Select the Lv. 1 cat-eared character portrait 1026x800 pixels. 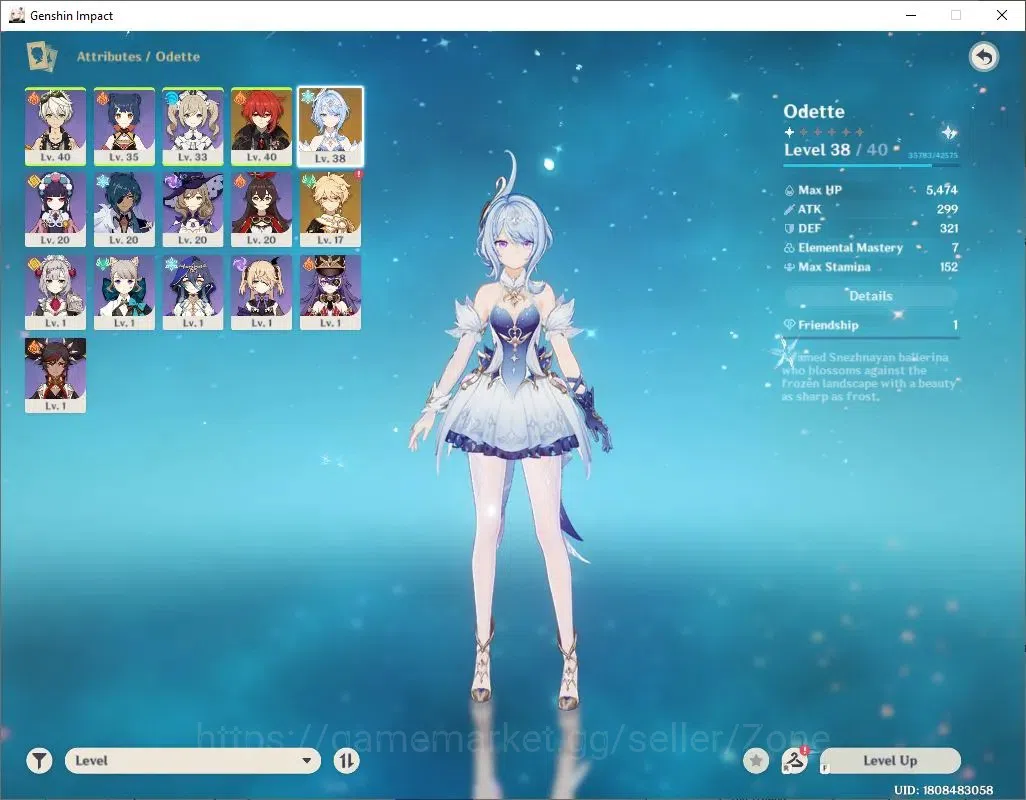tap(124, 292)
